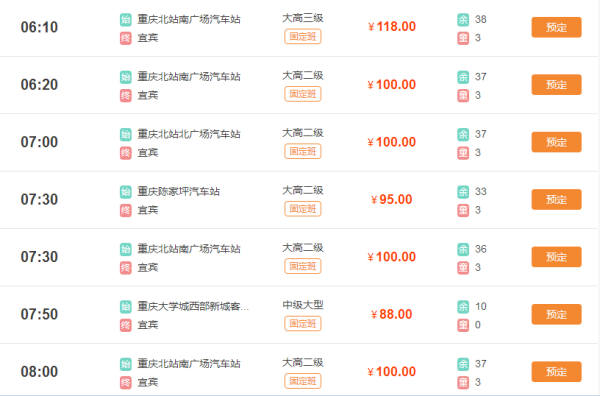
Task: Click the pink 终 icon in 08:00 row
Action: (126, 382)
